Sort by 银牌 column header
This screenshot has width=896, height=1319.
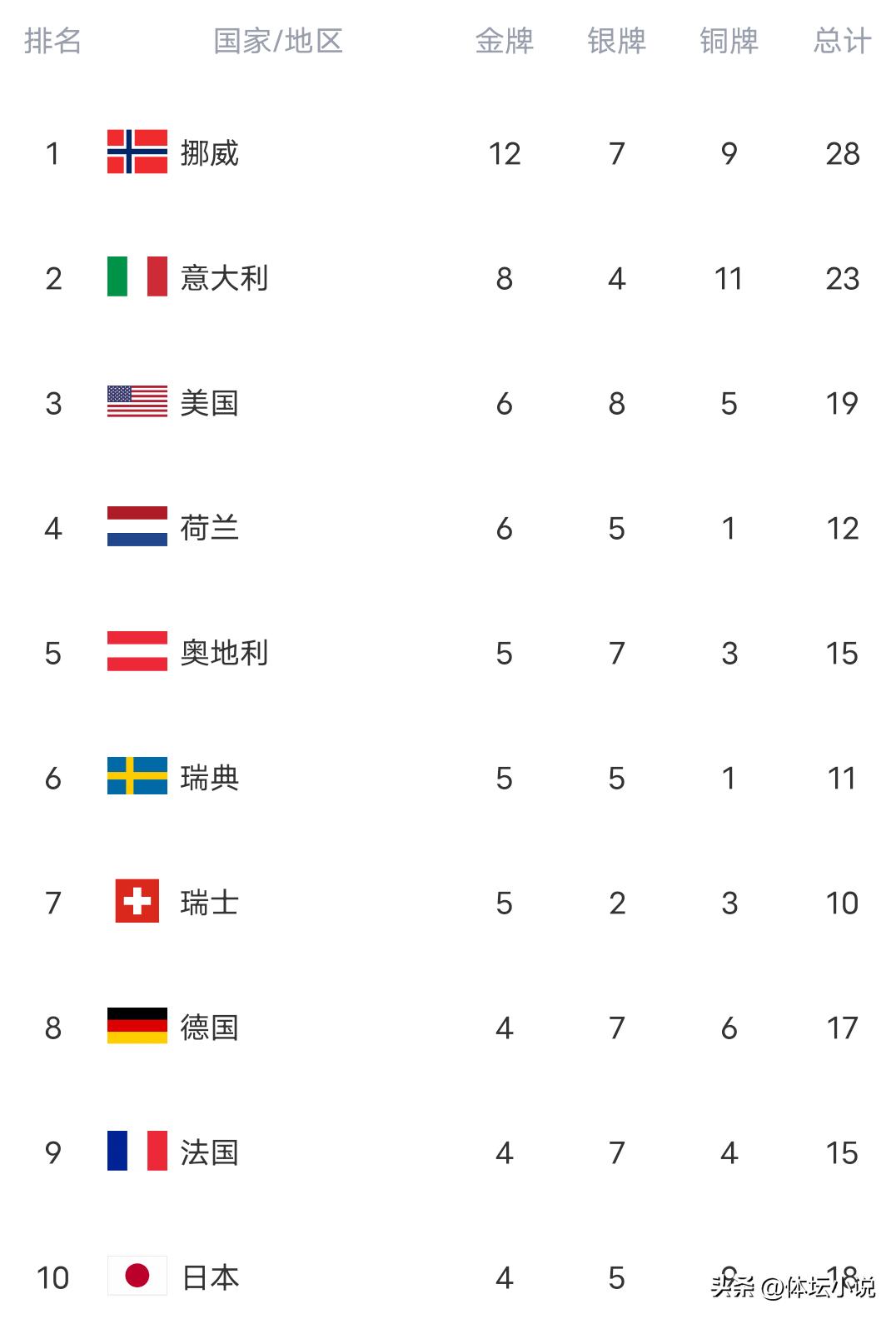click(616, 41)
